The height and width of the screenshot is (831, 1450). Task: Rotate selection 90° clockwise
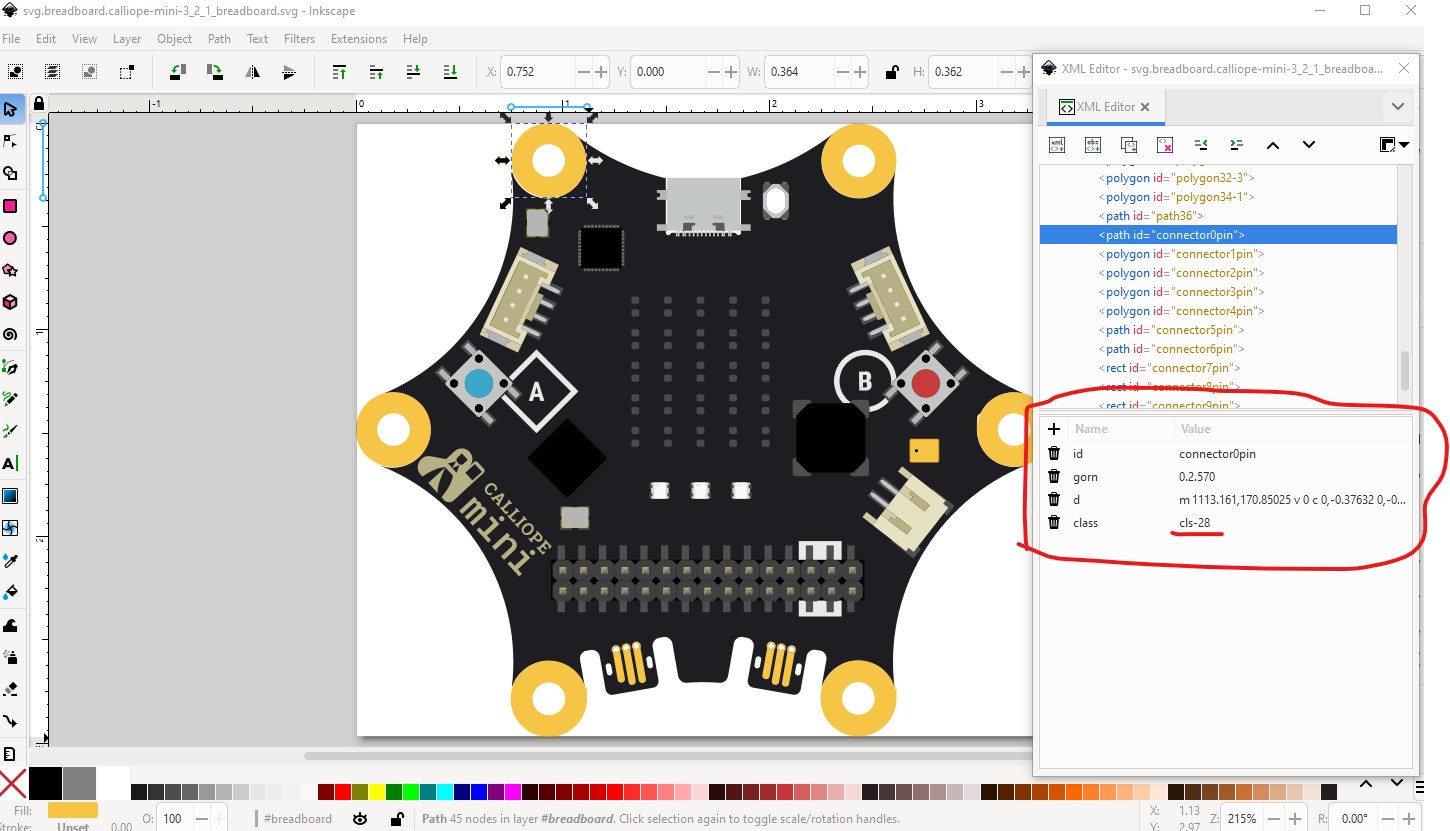215,72
